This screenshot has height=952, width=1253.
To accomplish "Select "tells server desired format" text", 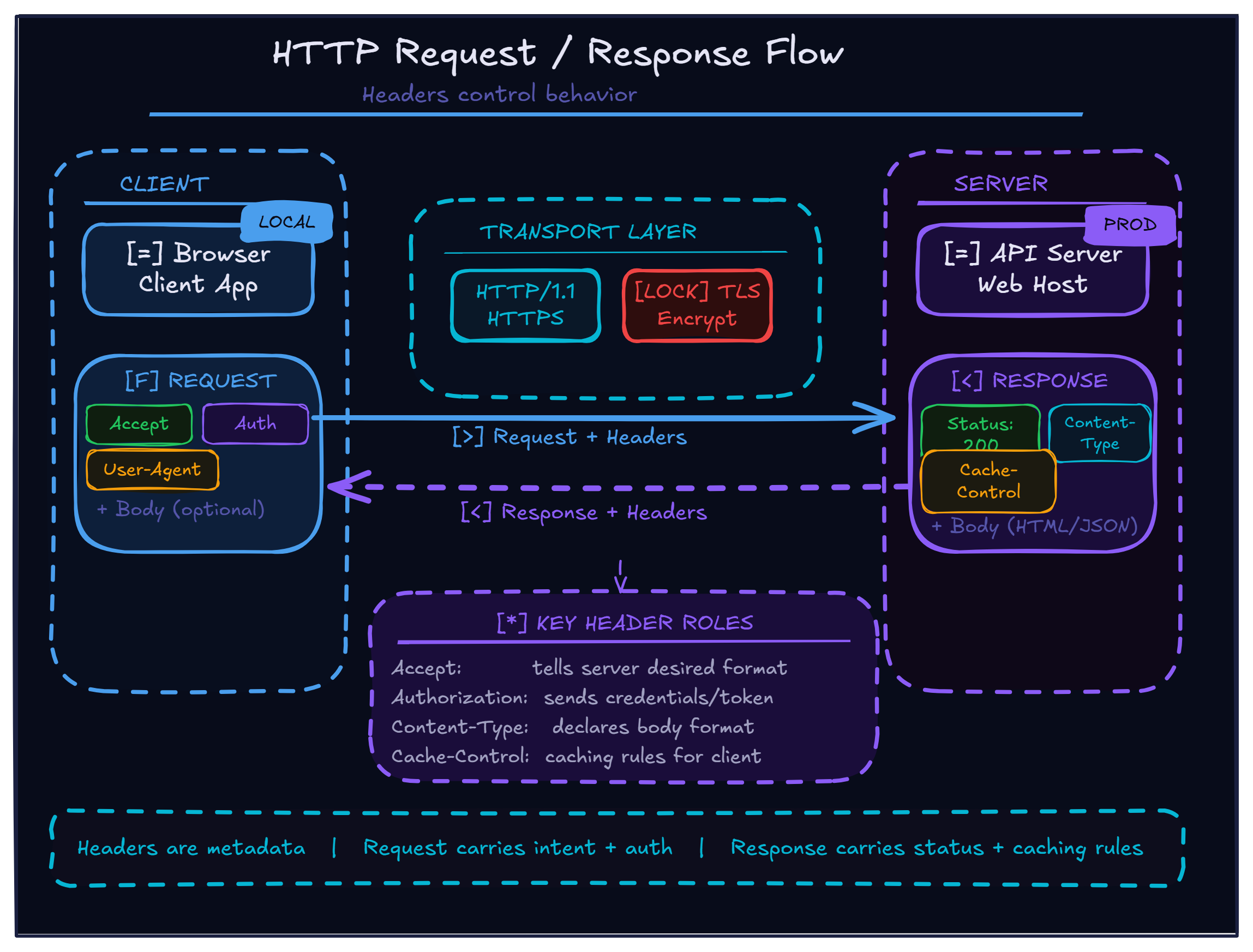I will (660, 668).
